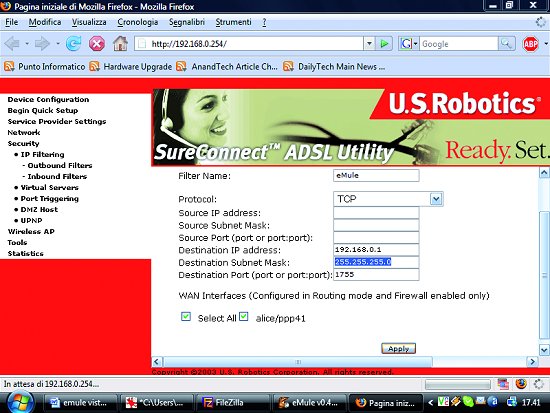
Task: Click the Google search box
Action: tap(459, 44)
